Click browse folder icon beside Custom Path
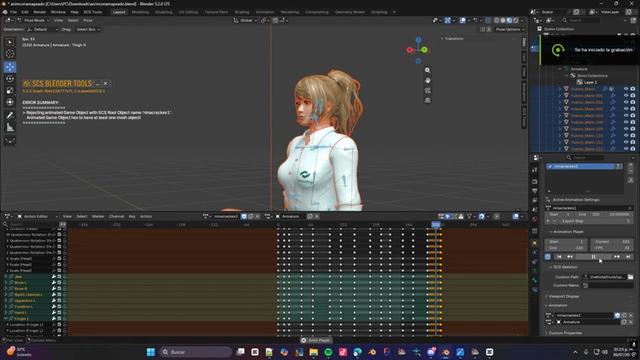 (630, 277)
